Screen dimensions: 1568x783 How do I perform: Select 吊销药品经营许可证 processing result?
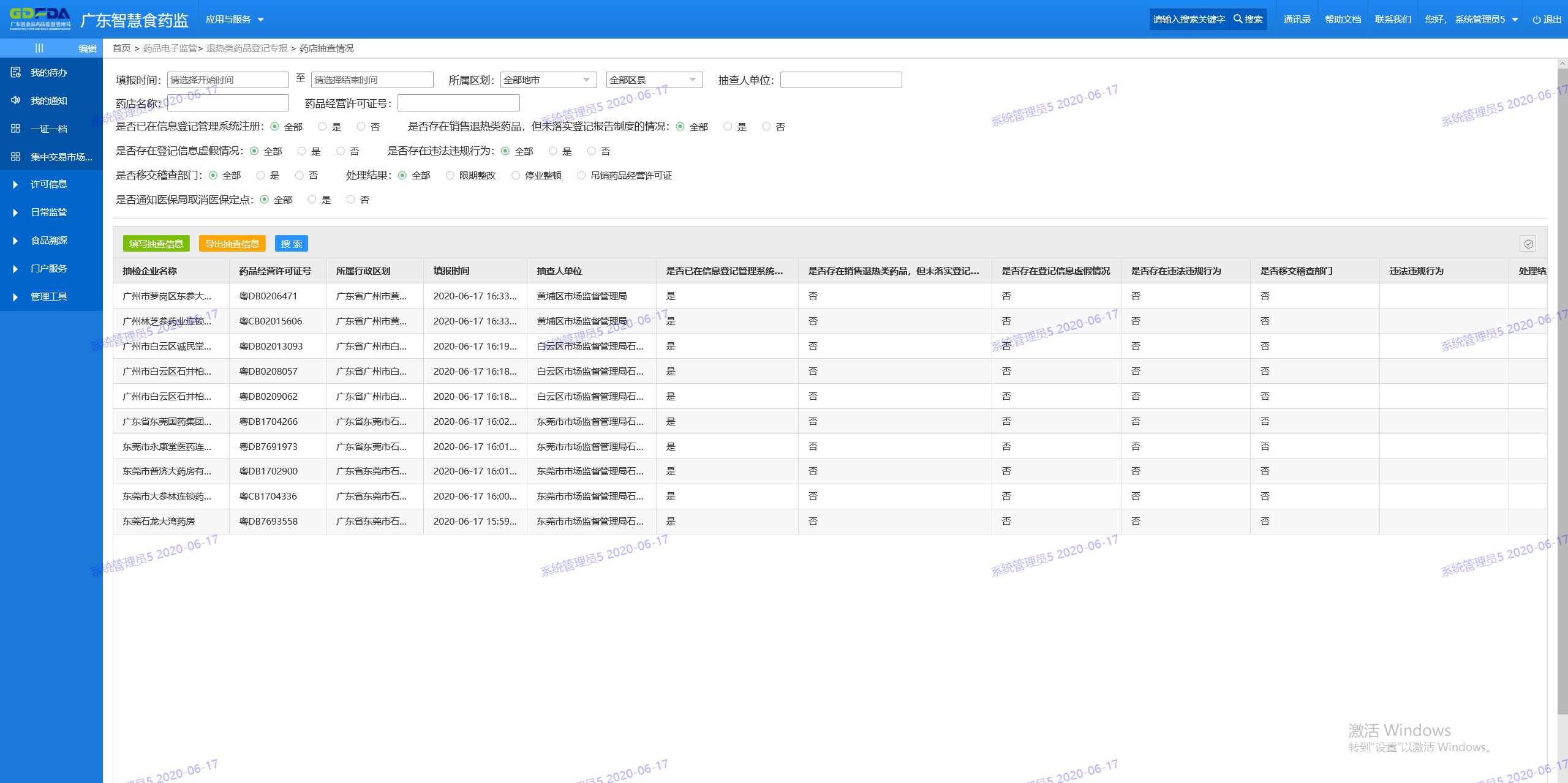coord(581,176)
